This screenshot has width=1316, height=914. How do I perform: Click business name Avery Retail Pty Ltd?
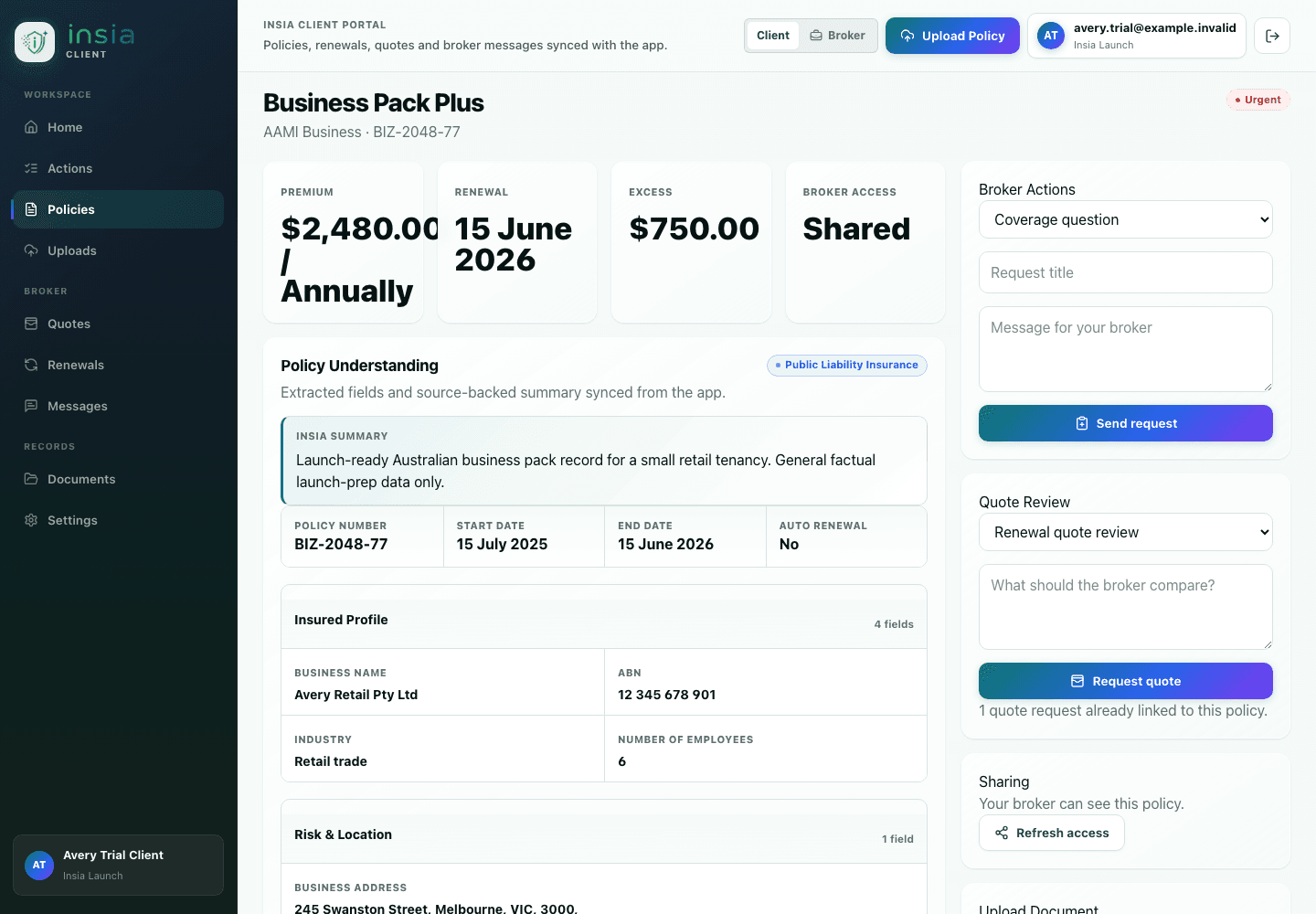point(356,695)
